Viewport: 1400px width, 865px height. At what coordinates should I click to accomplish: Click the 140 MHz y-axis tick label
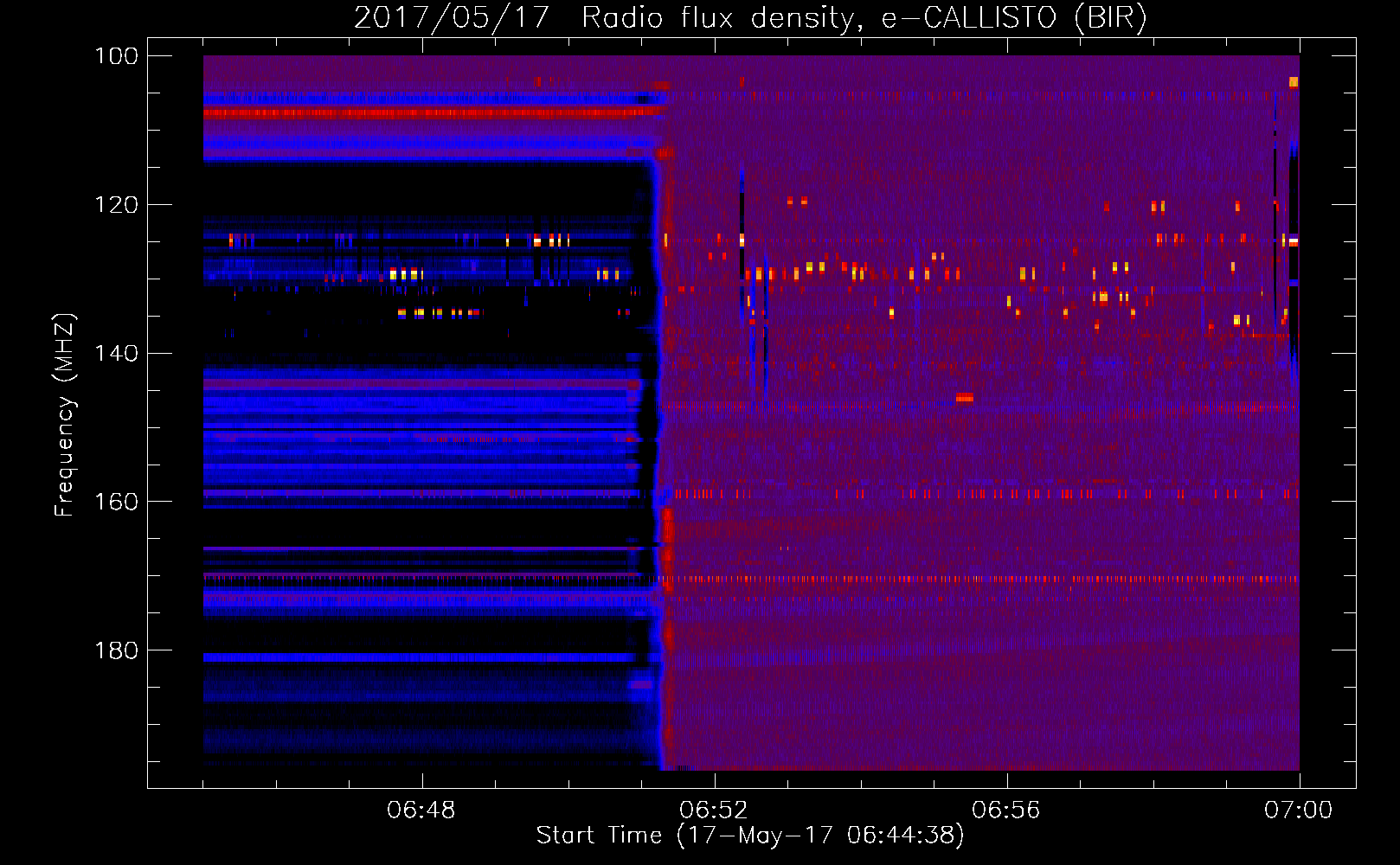(117, 353)
